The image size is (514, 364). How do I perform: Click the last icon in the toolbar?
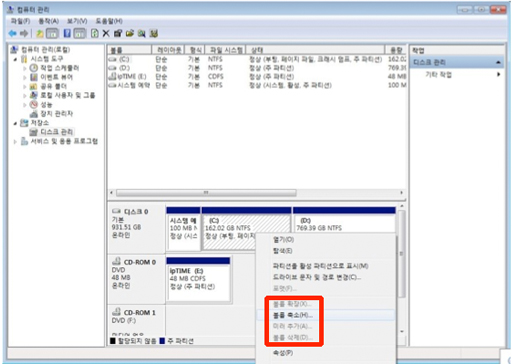click(x=154, y=33)
